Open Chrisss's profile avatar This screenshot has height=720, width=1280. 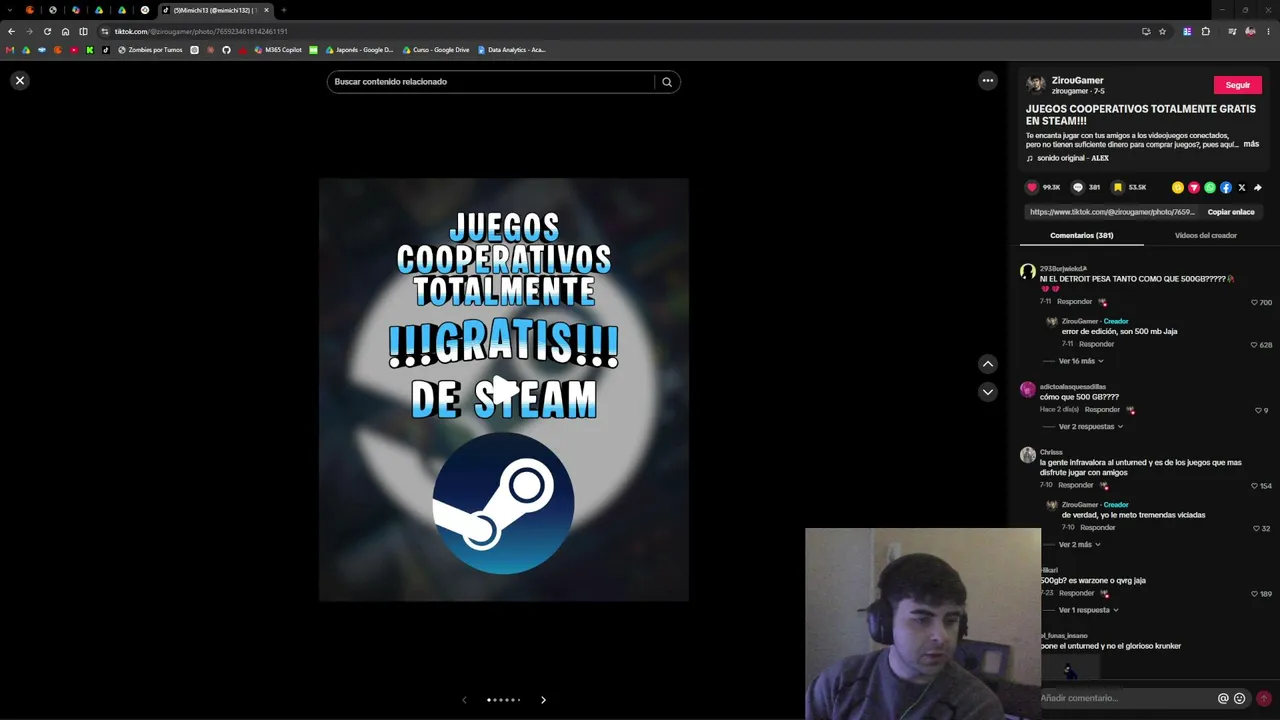[x=1028, y=456]
